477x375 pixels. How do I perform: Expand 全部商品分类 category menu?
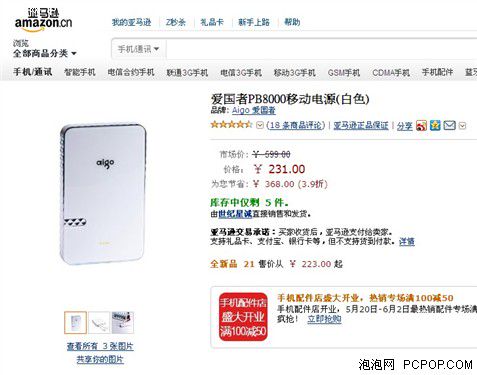[45, 53]
